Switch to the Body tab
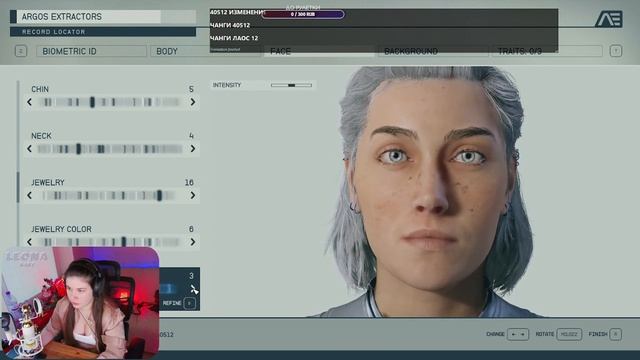The width and height of the screenshot is (640, 360). click(x=205, y=51)
